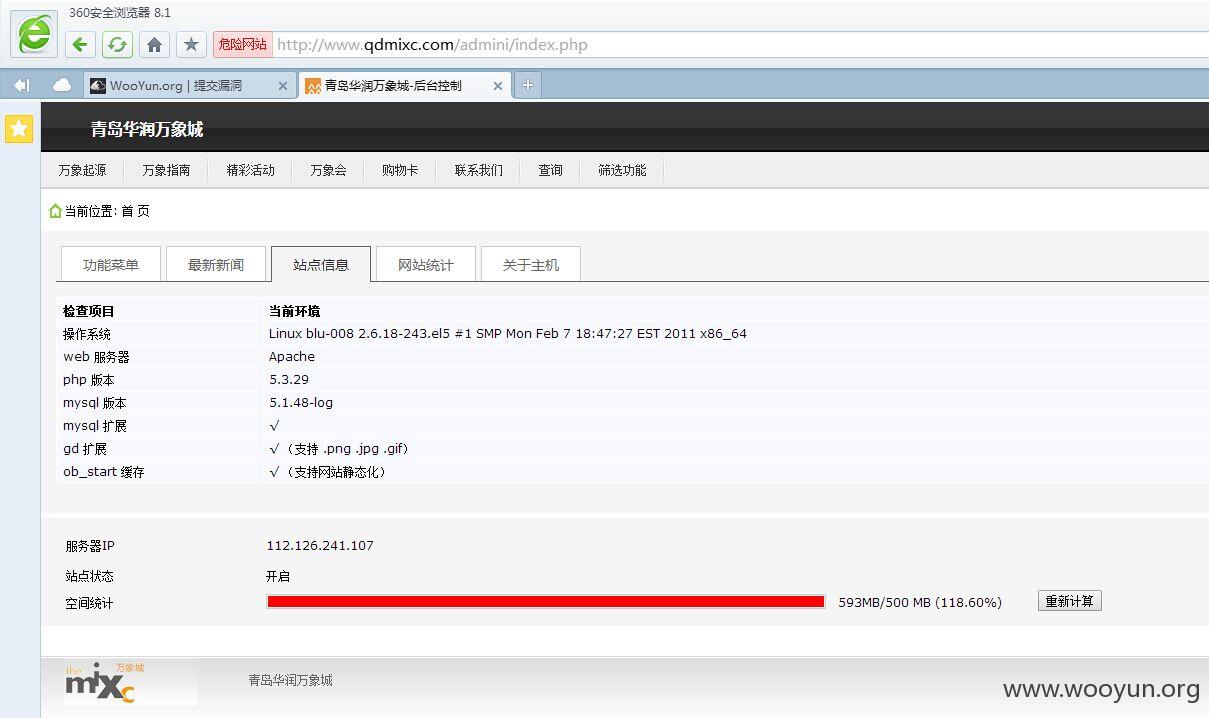Open the 筛选功能 menu
The height and width of the screenshot is (718, 1209).
click(x=622, y=170)
